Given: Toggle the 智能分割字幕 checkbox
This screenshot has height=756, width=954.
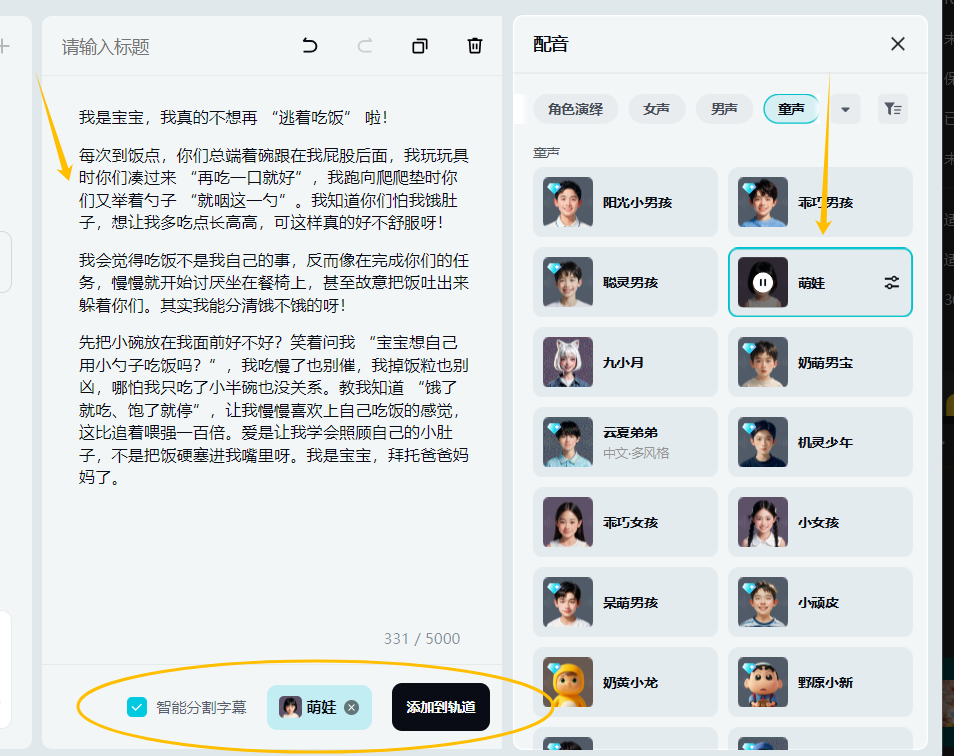Looking at the screenshot, I should (x=137, y=707).
